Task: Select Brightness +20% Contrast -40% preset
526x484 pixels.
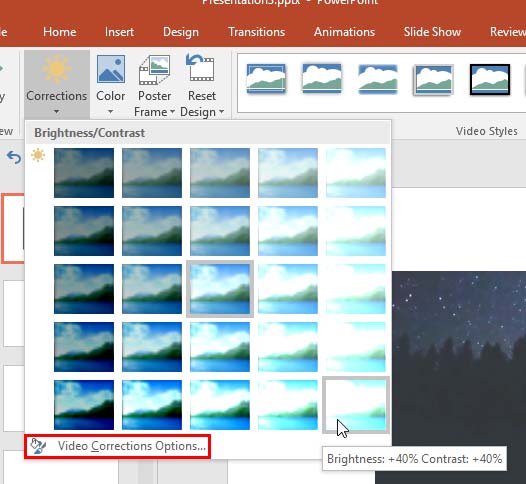Action: click(288, 173)
